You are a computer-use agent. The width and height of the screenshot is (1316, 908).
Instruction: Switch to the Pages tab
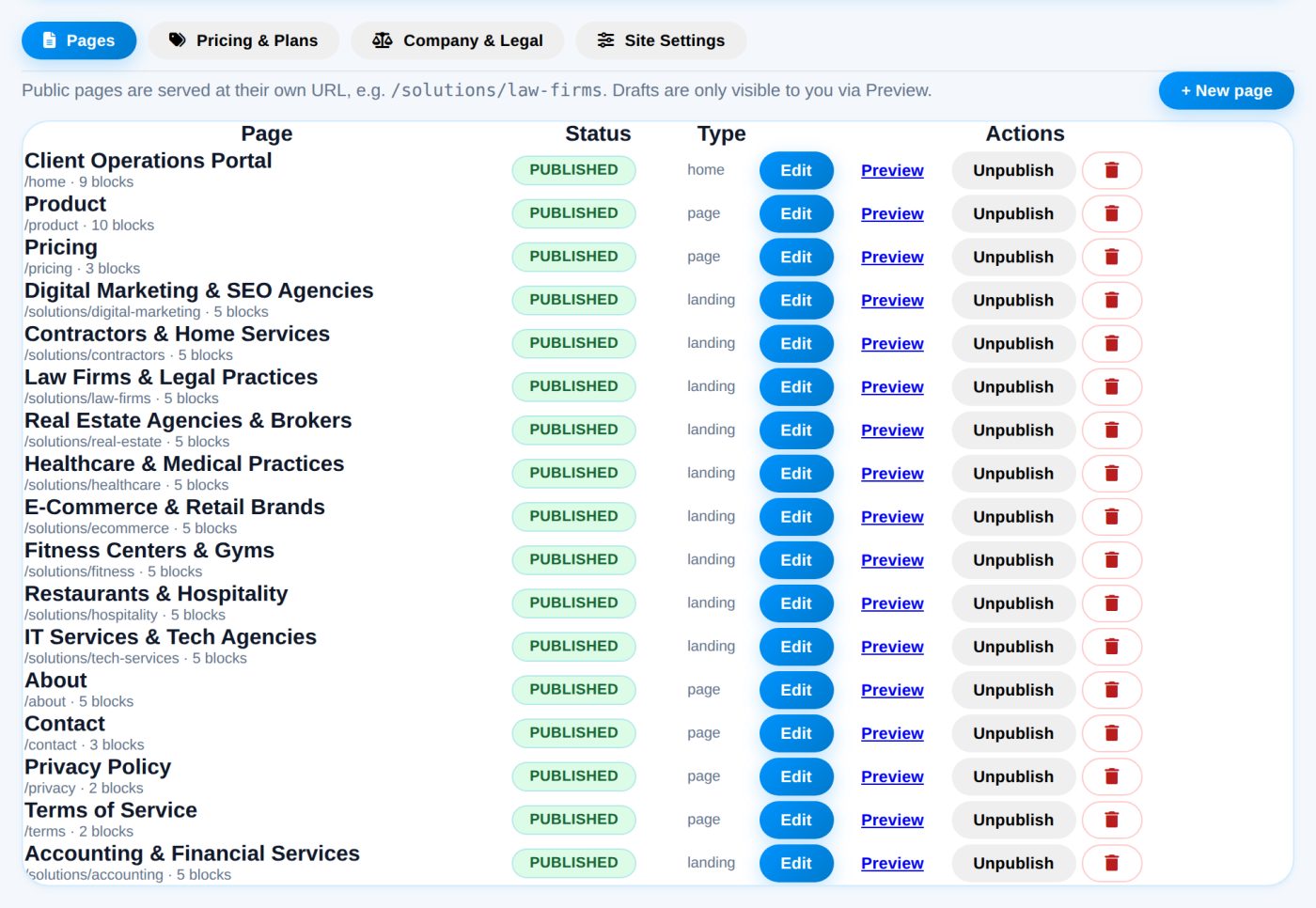[x=79, y=40]
